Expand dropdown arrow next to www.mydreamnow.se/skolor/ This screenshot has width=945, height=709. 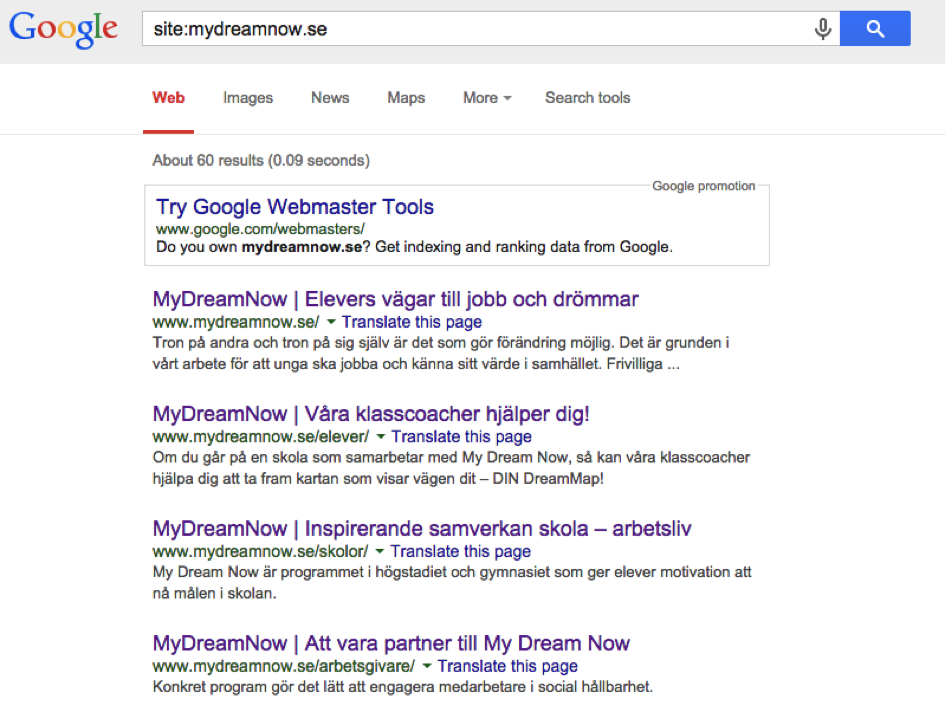coord(380,551)
